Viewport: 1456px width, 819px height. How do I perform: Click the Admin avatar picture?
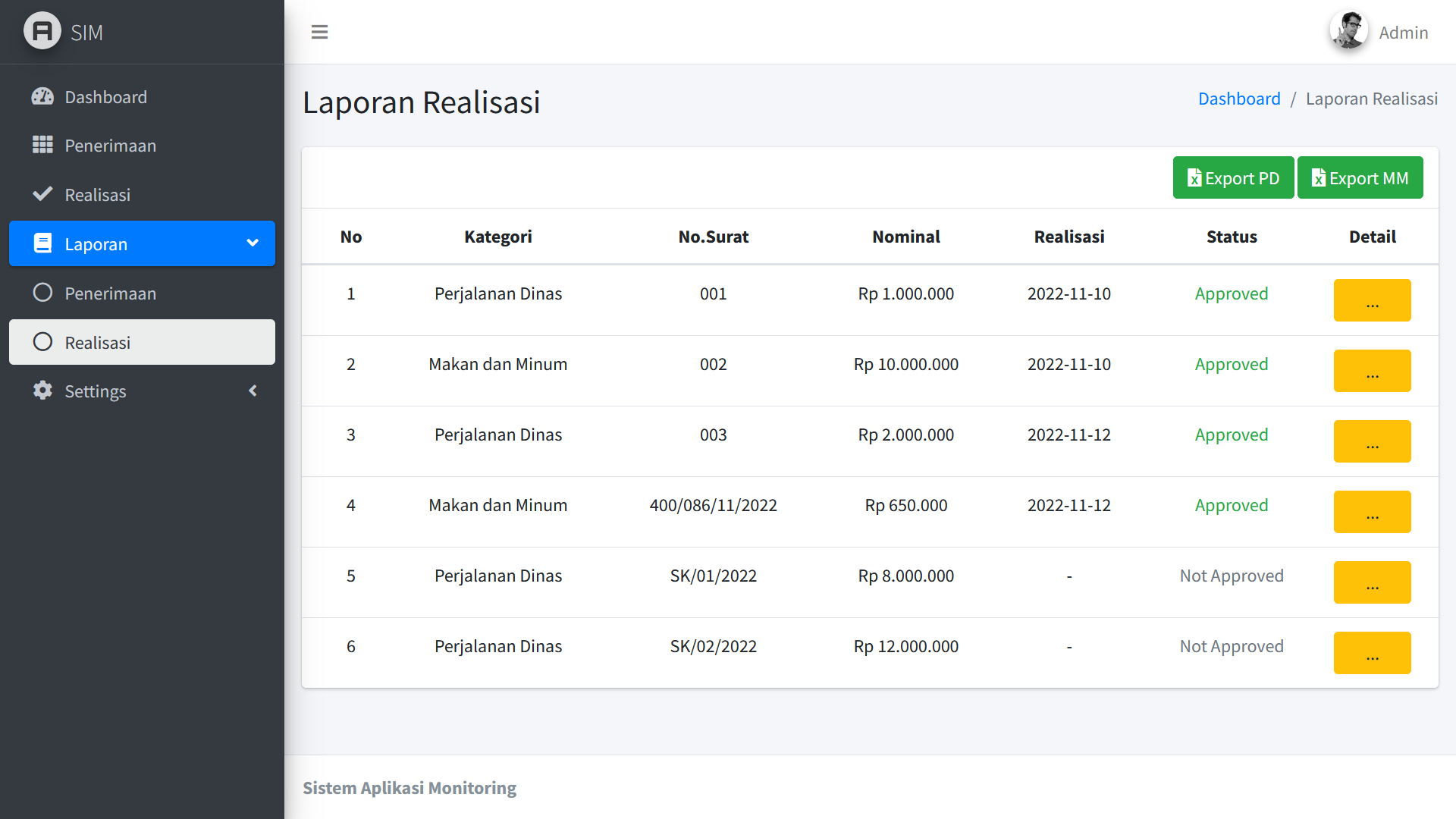1348,31
